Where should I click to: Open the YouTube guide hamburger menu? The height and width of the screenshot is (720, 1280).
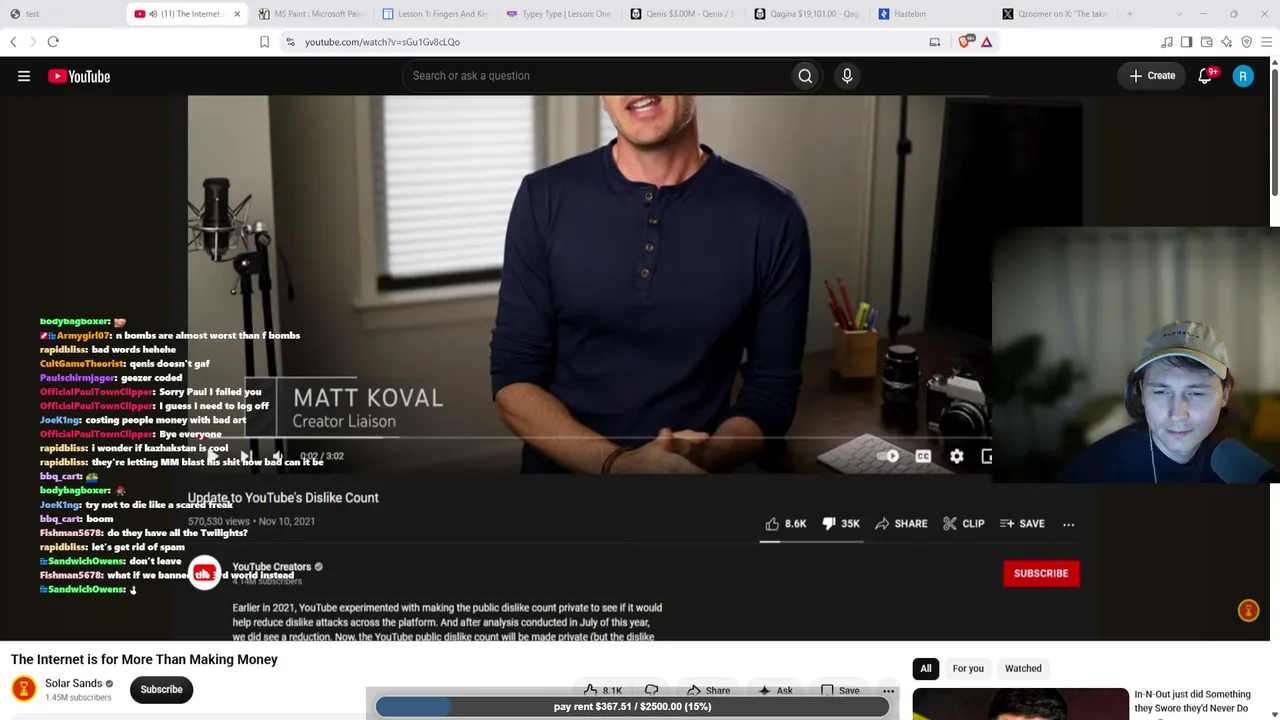[x=24, y=76]
